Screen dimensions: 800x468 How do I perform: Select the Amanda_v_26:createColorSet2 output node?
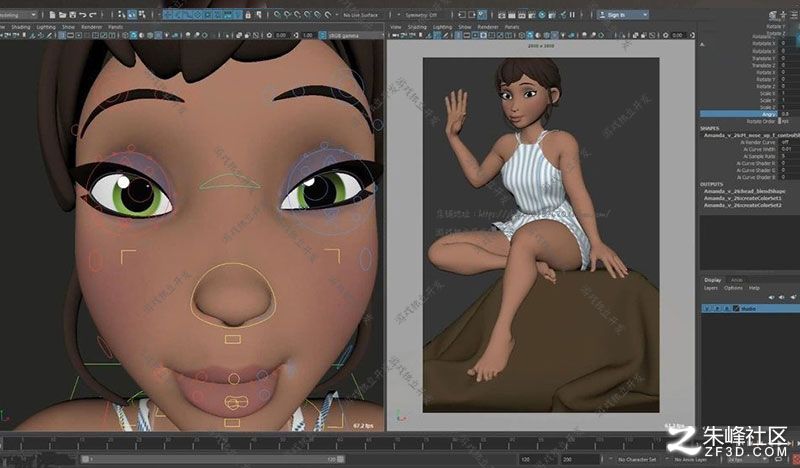point(742,206)
